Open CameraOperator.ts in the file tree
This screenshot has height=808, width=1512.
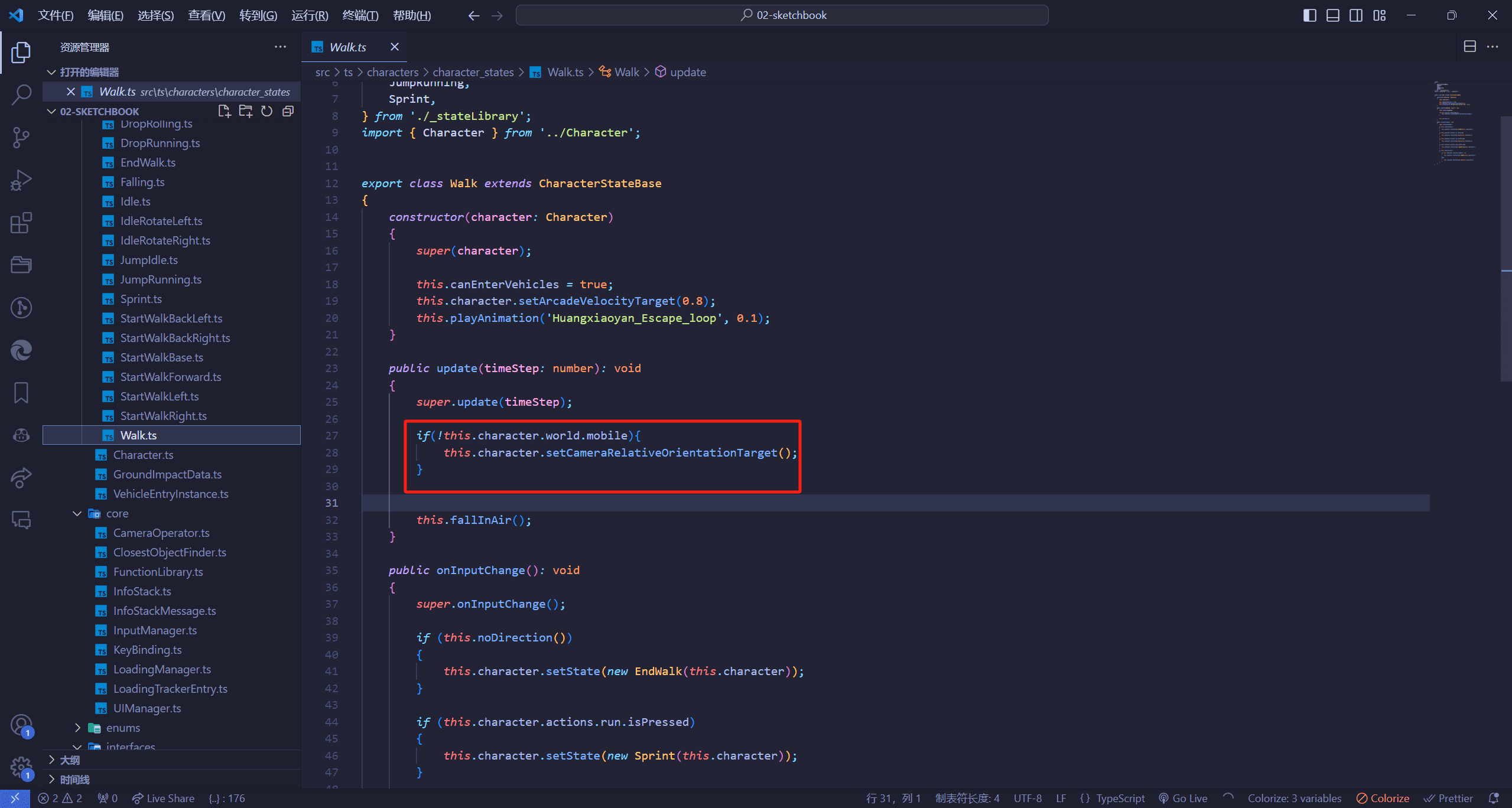pyautogui.click(x=161, y=533)
